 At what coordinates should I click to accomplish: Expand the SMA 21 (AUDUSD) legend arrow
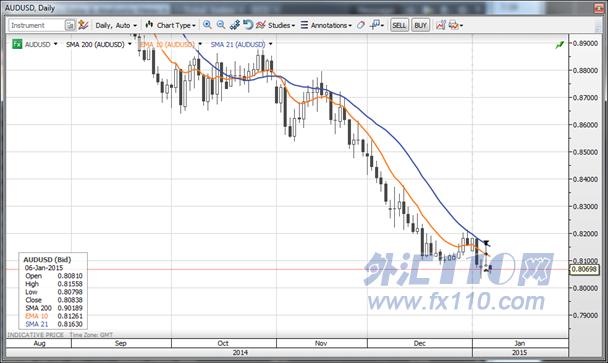(x=270, y=44)
